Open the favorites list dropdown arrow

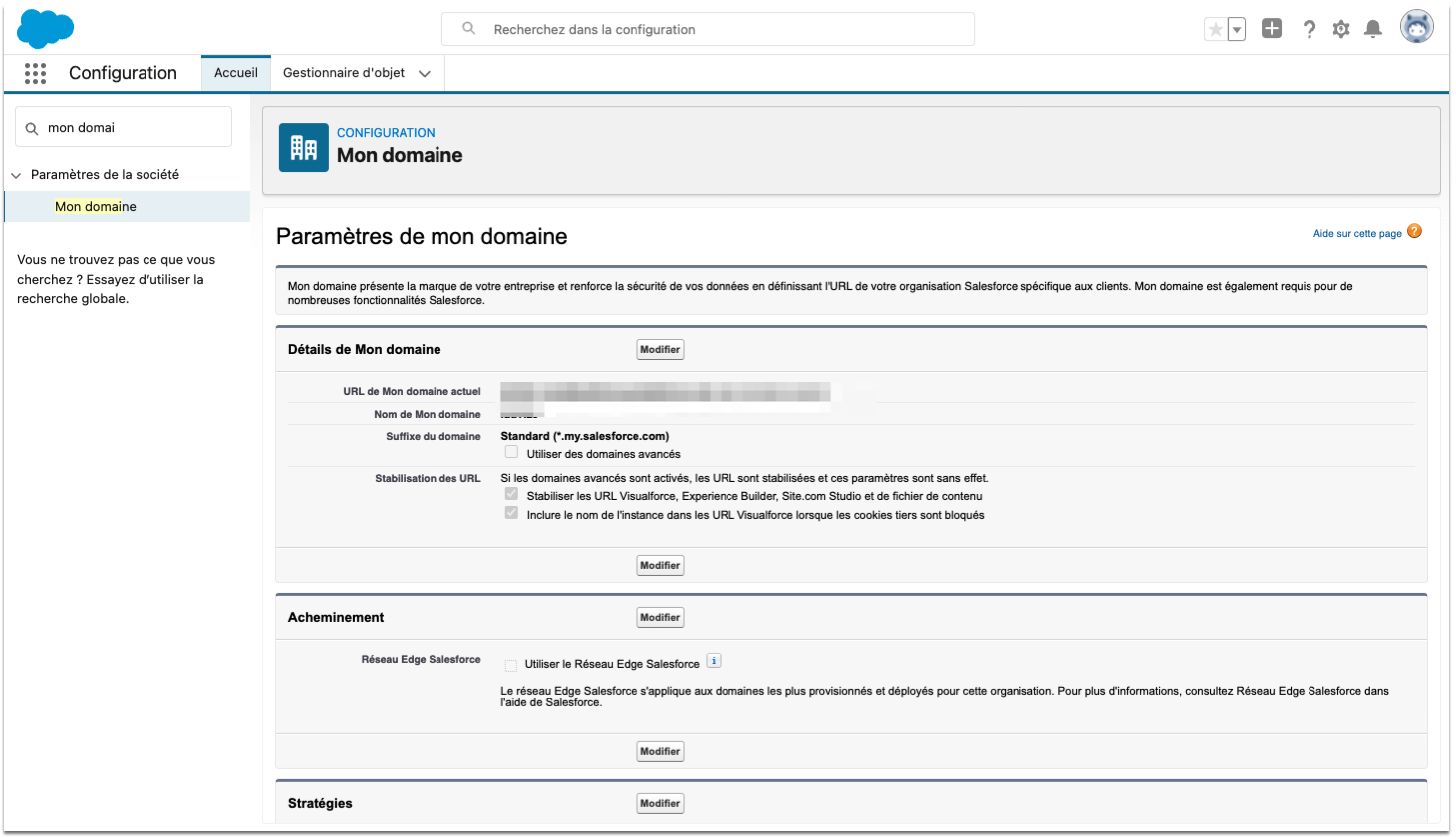(x=1237, y=30)
